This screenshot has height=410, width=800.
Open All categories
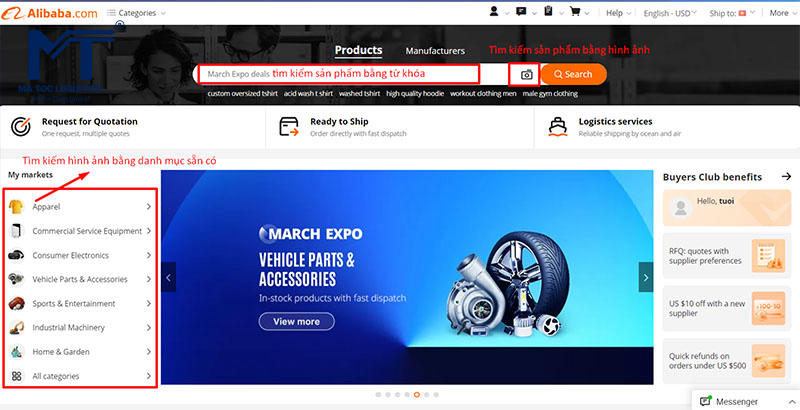click(x=56, y=376)
